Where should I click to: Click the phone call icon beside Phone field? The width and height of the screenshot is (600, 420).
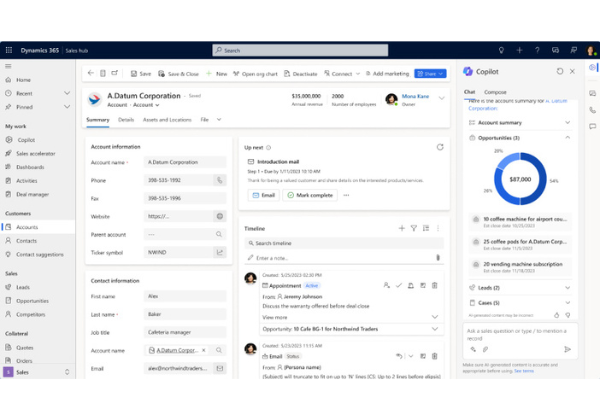click(220, 180)
